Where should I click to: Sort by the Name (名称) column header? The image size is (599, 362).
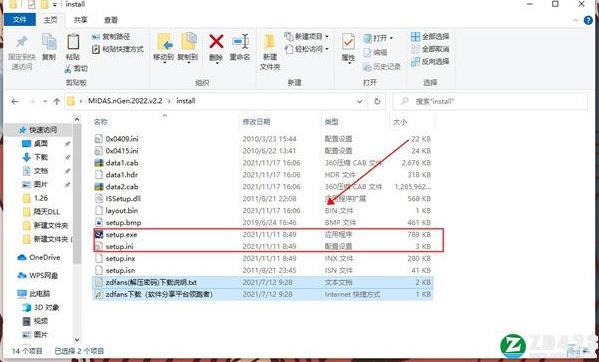click(x=101, y=122)
